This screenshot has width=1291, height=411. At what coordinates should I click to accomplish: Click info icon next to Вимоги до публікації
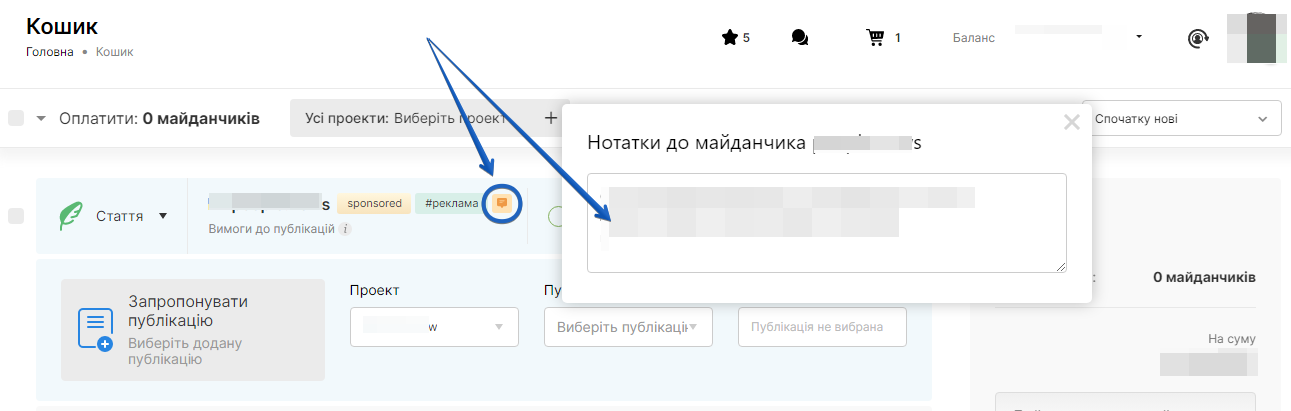pos(345,229)
